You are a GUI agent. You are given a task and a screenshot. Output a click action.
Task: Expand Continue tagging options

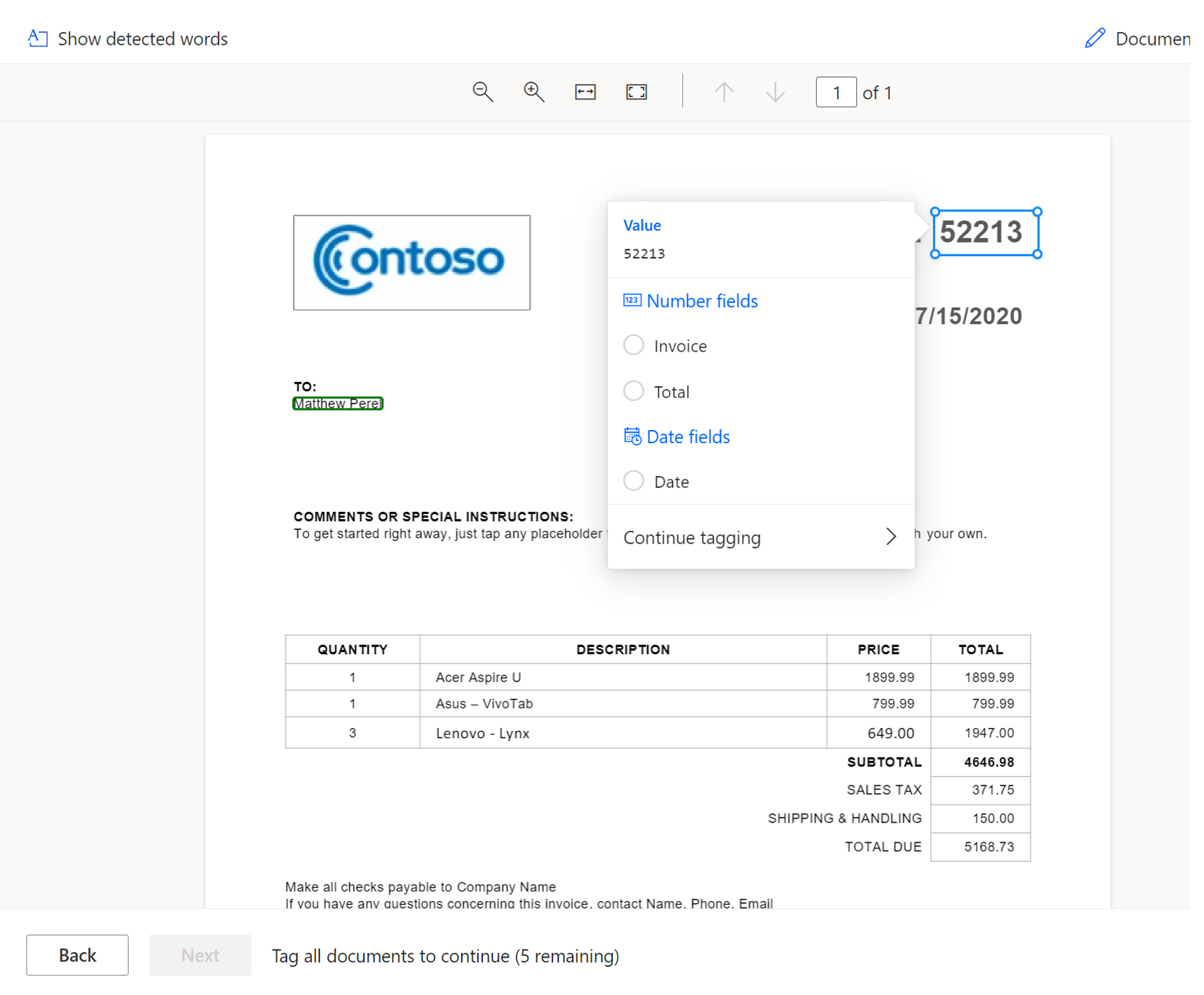[x=890, y=537]
